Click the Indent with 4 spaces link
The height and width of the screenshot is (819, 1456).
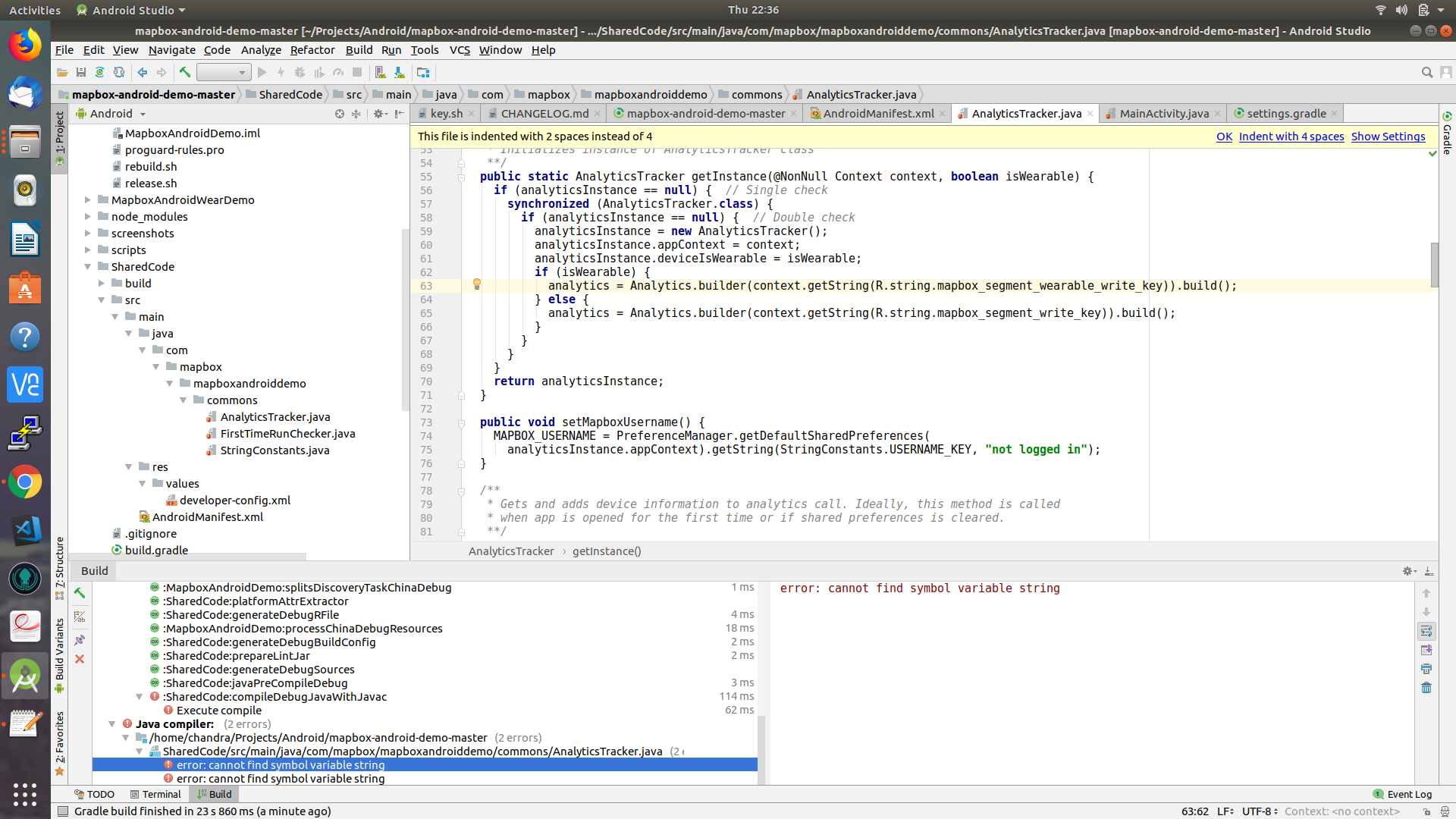[x=1291, y=136]
